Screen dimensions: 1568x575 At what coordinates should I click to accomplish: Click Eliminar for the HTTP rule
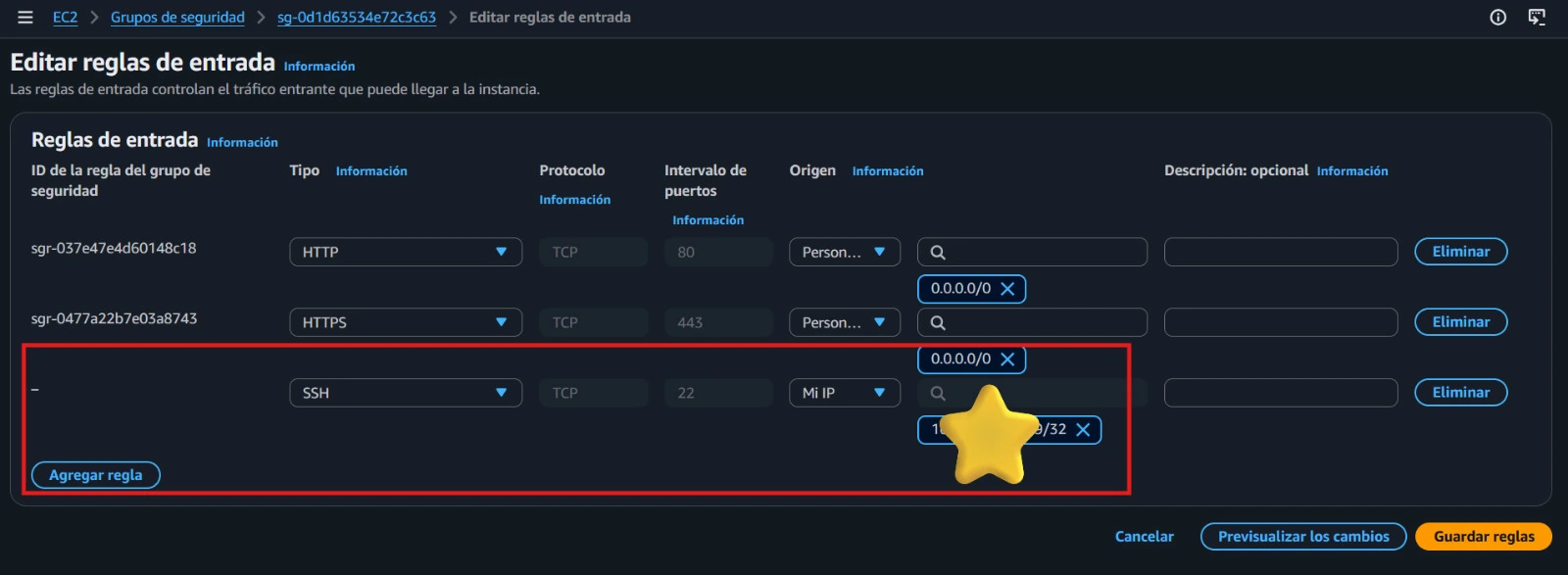coord(1461,252)
